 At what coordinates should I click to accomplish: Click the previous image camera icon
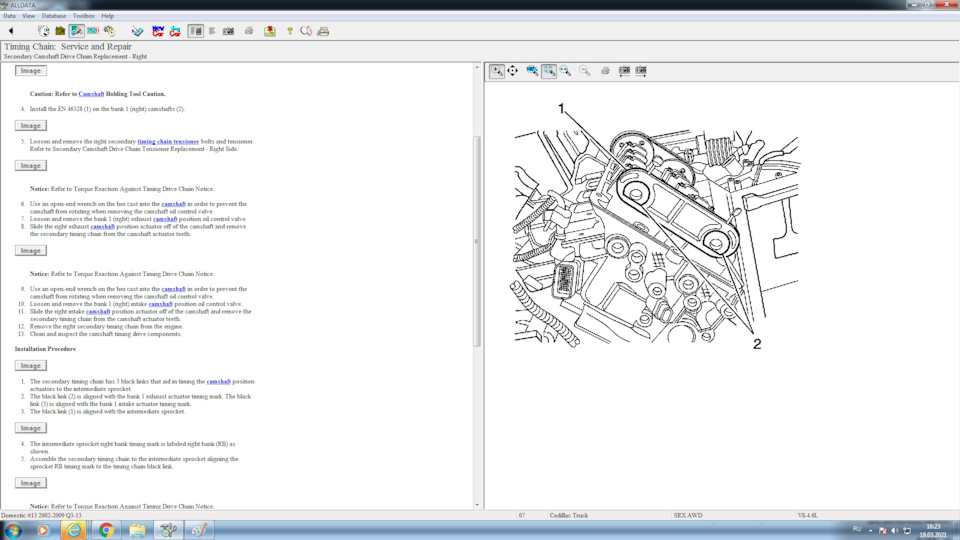pyautogui.click(x=624, y=71)
